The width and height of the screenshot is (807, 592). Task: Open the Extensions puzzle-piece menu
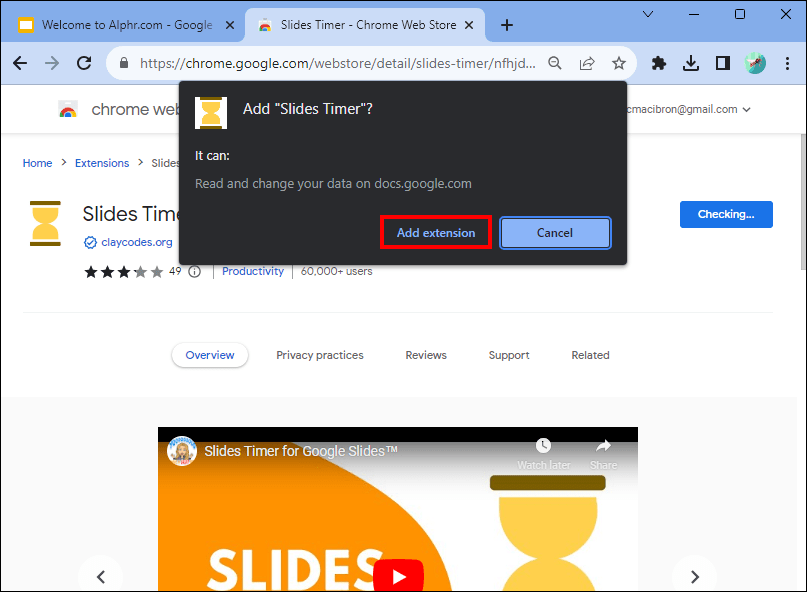[x=659, y=63]
